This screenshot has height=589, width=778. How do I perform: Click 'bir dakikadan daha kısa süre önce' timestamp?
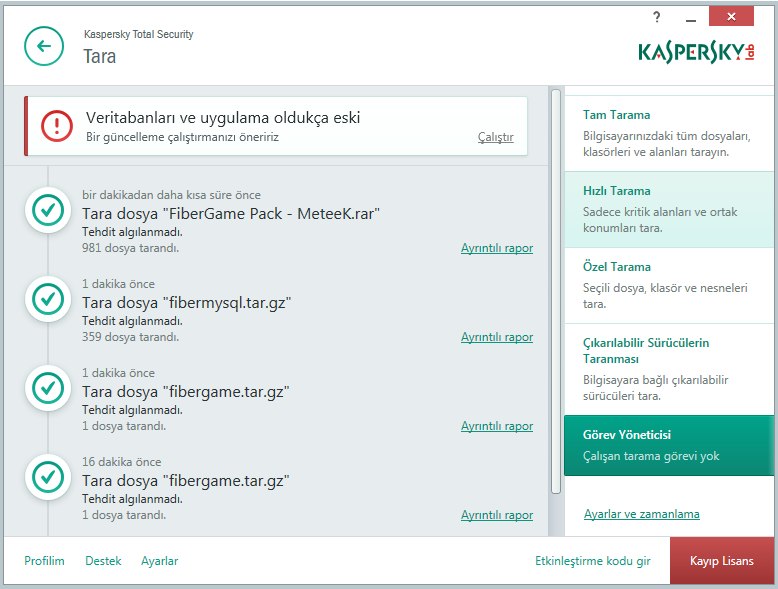pos(171,195)
